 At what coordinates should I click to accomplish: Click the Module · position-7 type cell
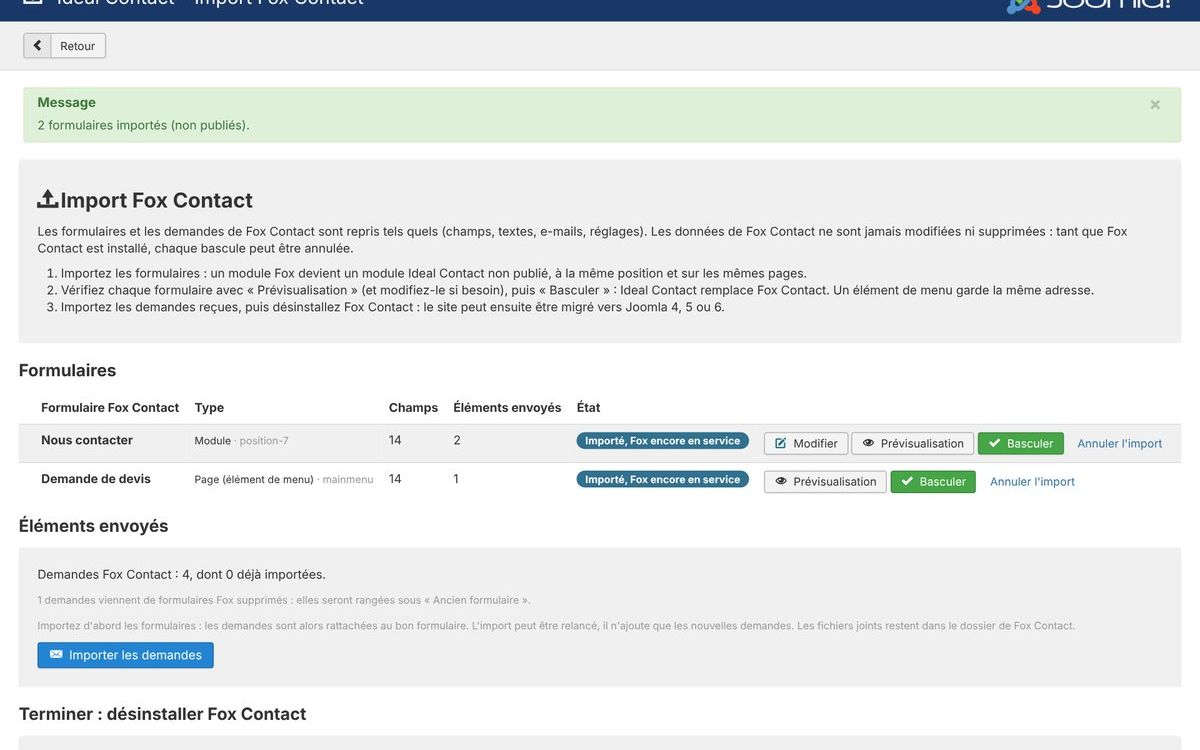click(241, 441)
